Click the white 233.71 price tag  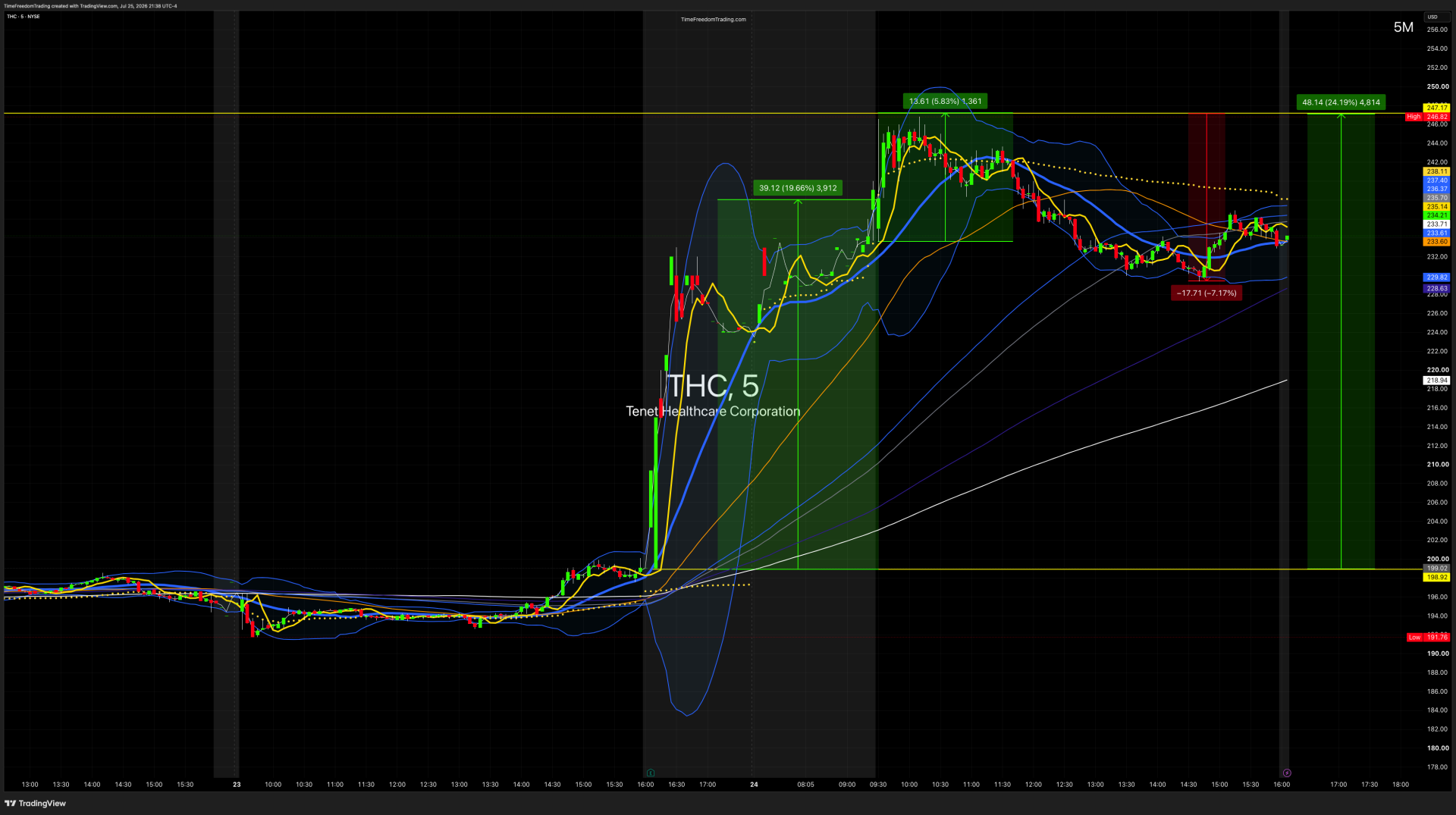1437,224
